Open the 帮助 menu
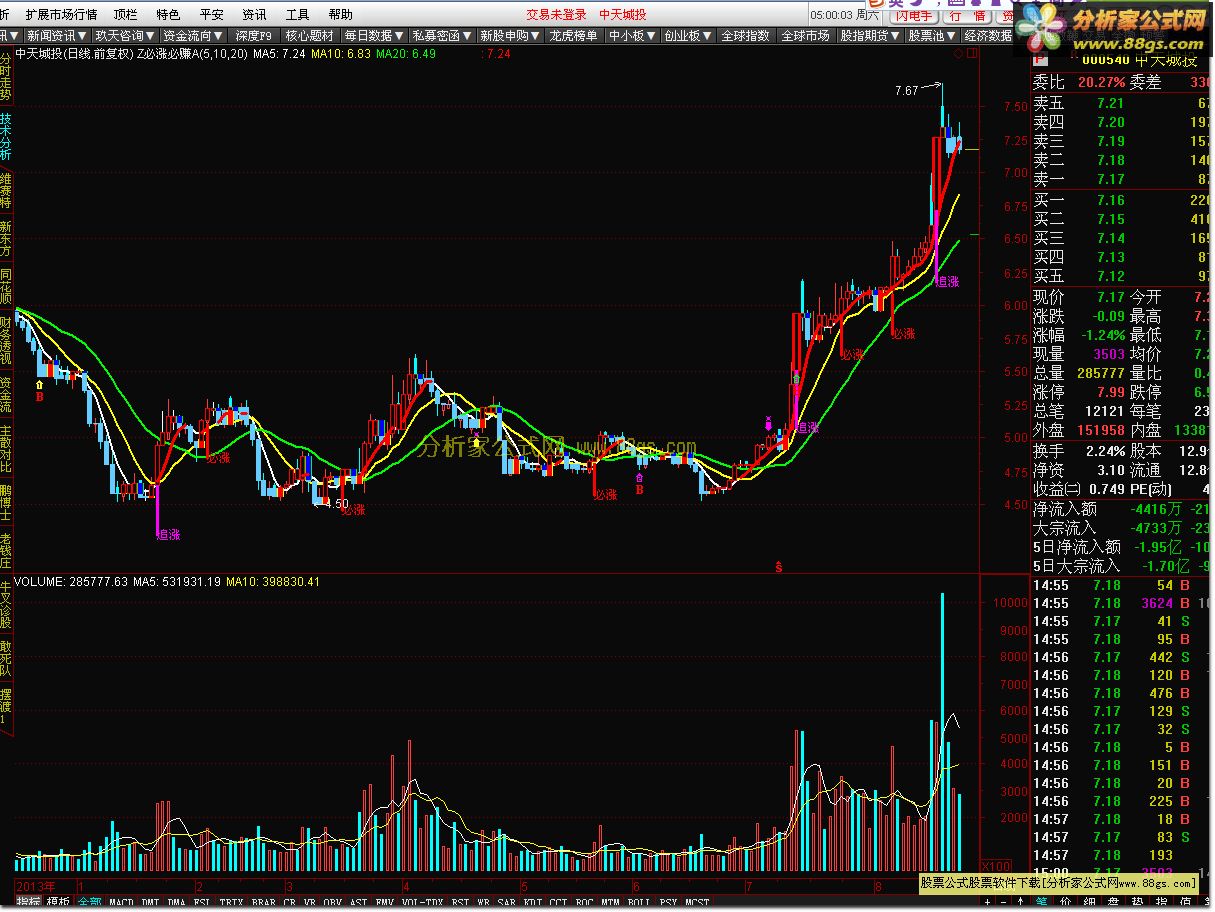The width and height of the screenshot is (1215, 912). pyautogui.click(x=340, y=15)
